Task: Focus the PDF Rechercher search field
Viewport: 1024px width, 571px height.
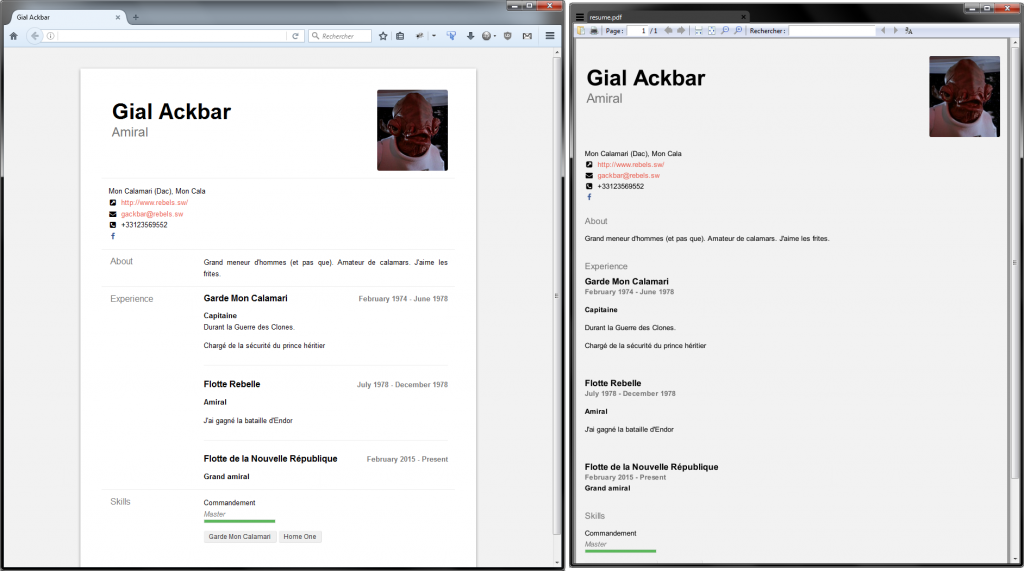Action: coord(832,31)
